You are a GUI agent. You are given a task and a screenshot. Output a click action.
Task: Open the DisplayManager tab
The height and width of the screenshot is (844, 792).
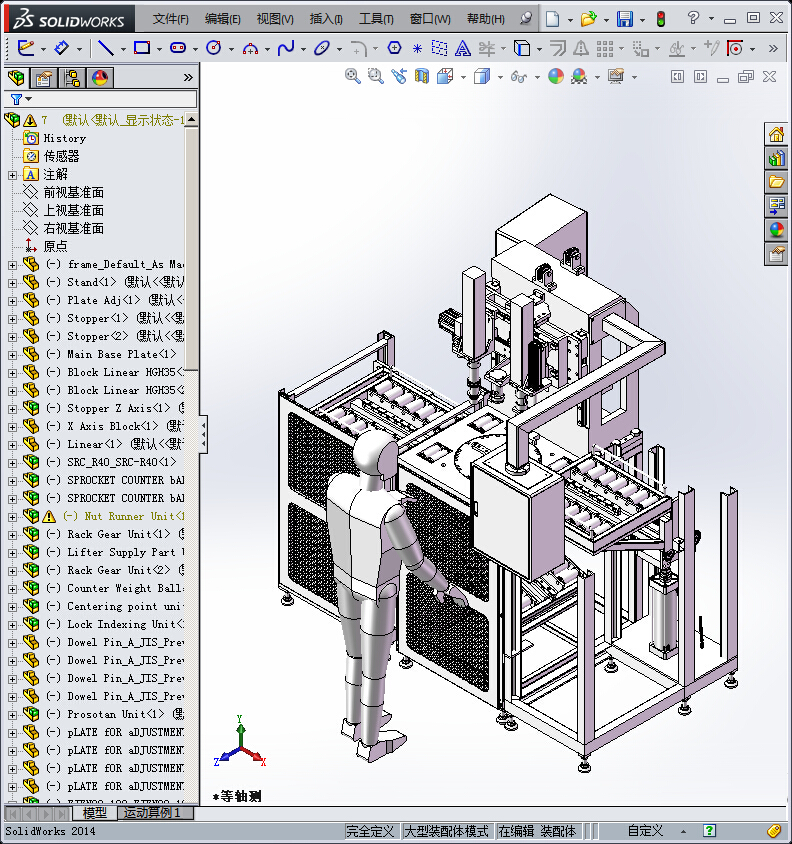[100, 78]
